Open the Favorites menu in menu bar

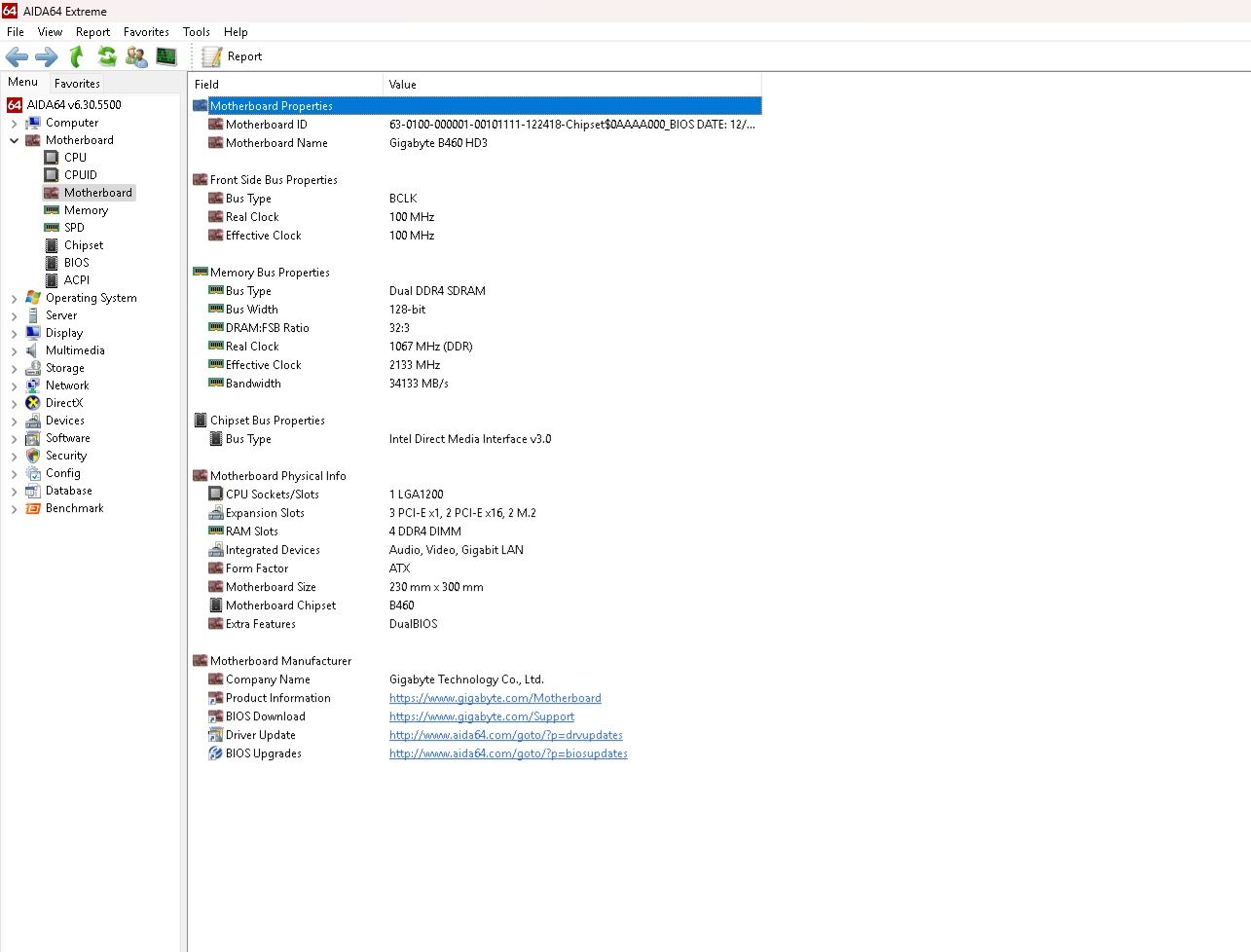(146, 32)
